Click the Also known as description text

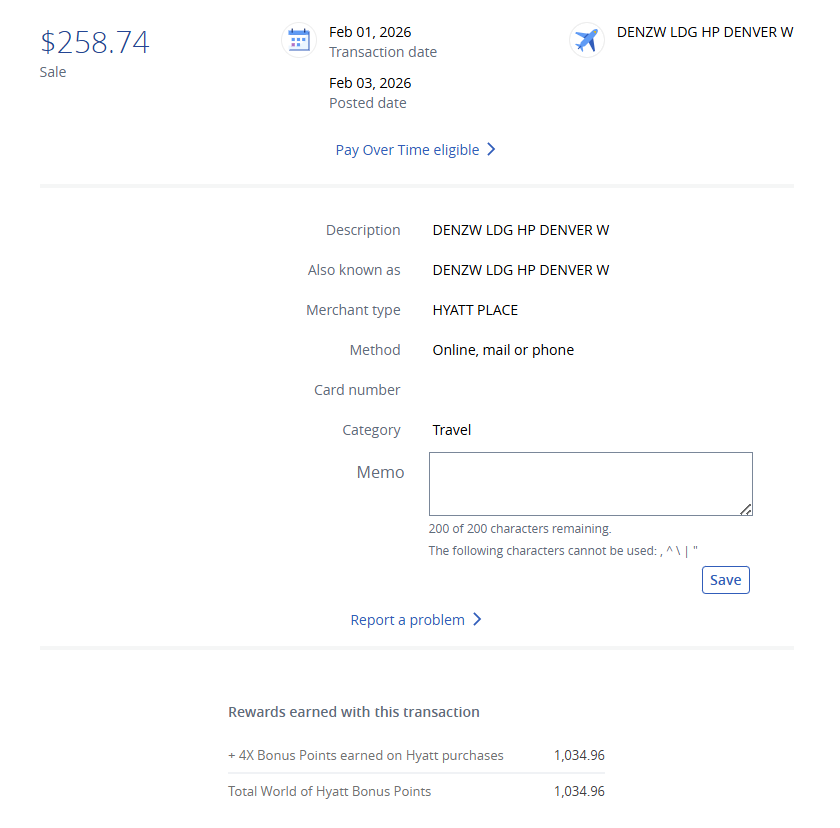(x=520, y=269)
